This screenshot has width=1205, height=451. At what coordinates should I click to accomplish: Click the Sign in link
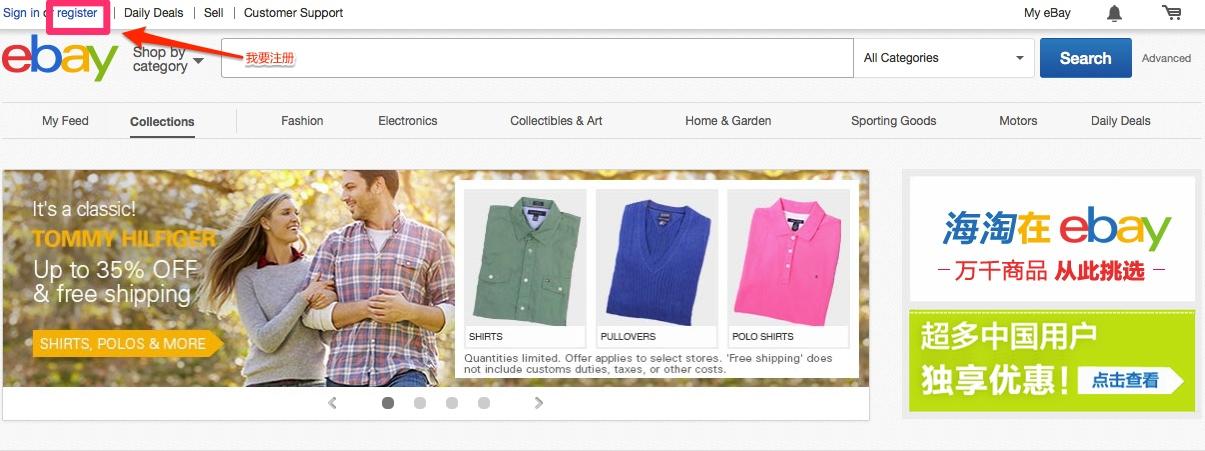tap(21, 13)
